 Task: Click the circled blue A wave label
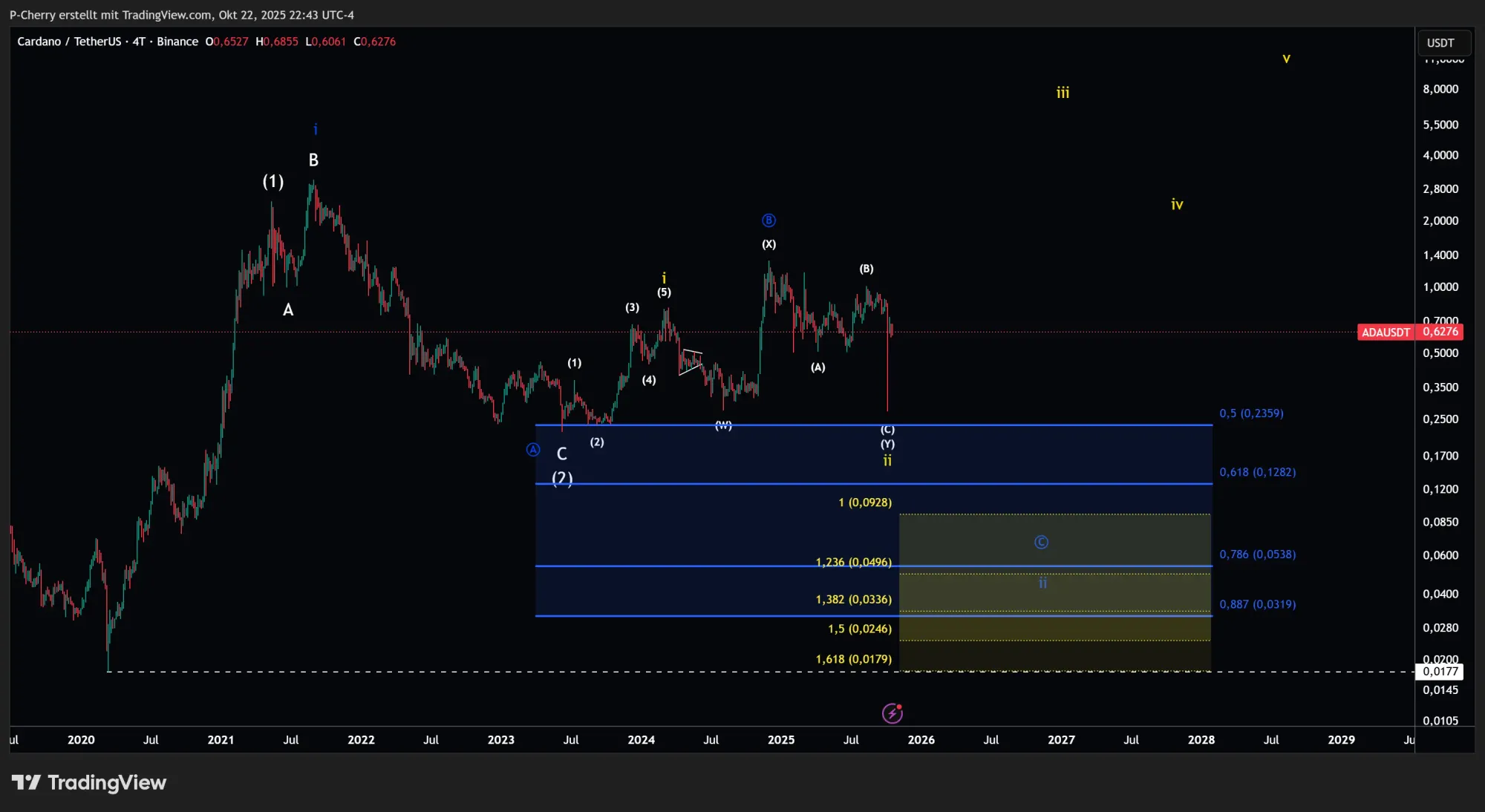(x=533, y=449)
